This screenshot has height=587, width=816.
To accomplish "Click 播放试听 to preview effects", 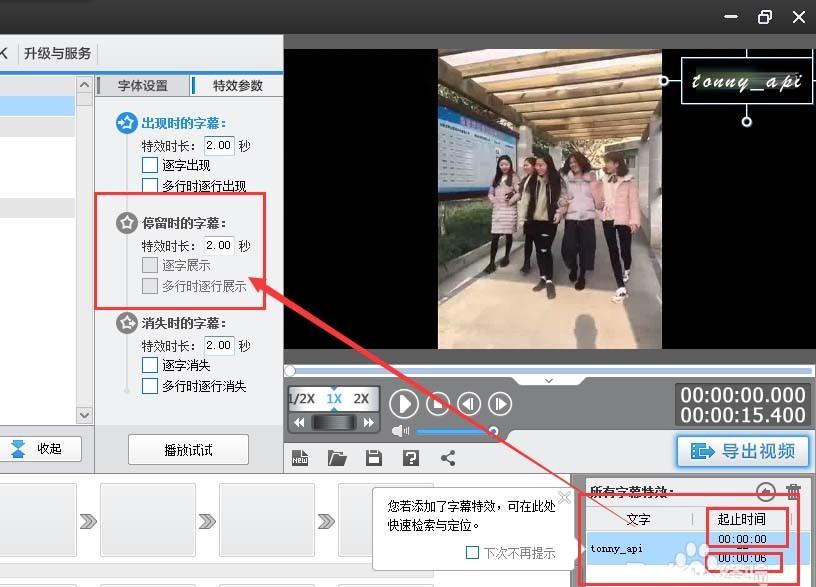I will [188, 450].
